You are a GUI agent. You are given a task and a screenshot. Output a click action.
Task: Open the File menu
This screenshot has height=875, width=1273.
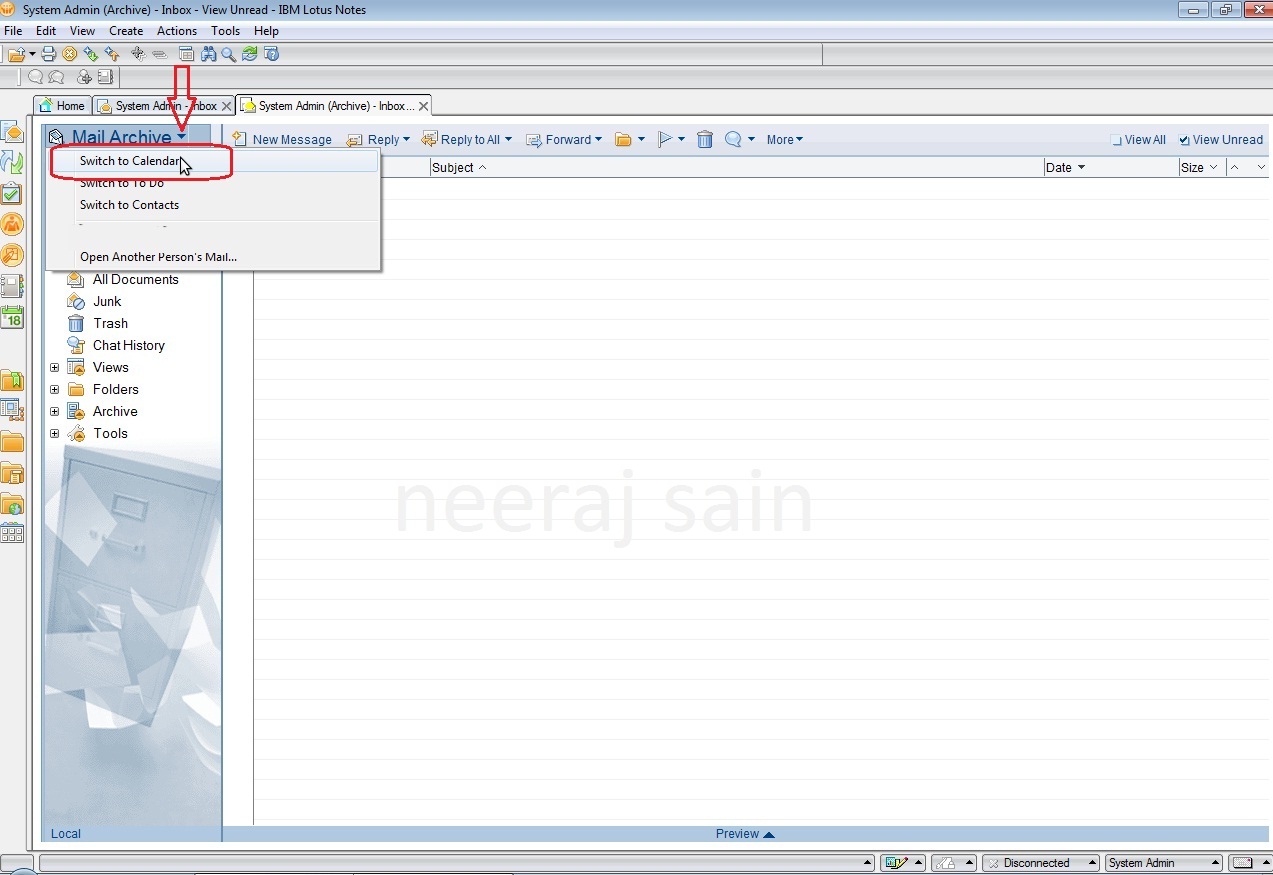(x=13, y=31)
